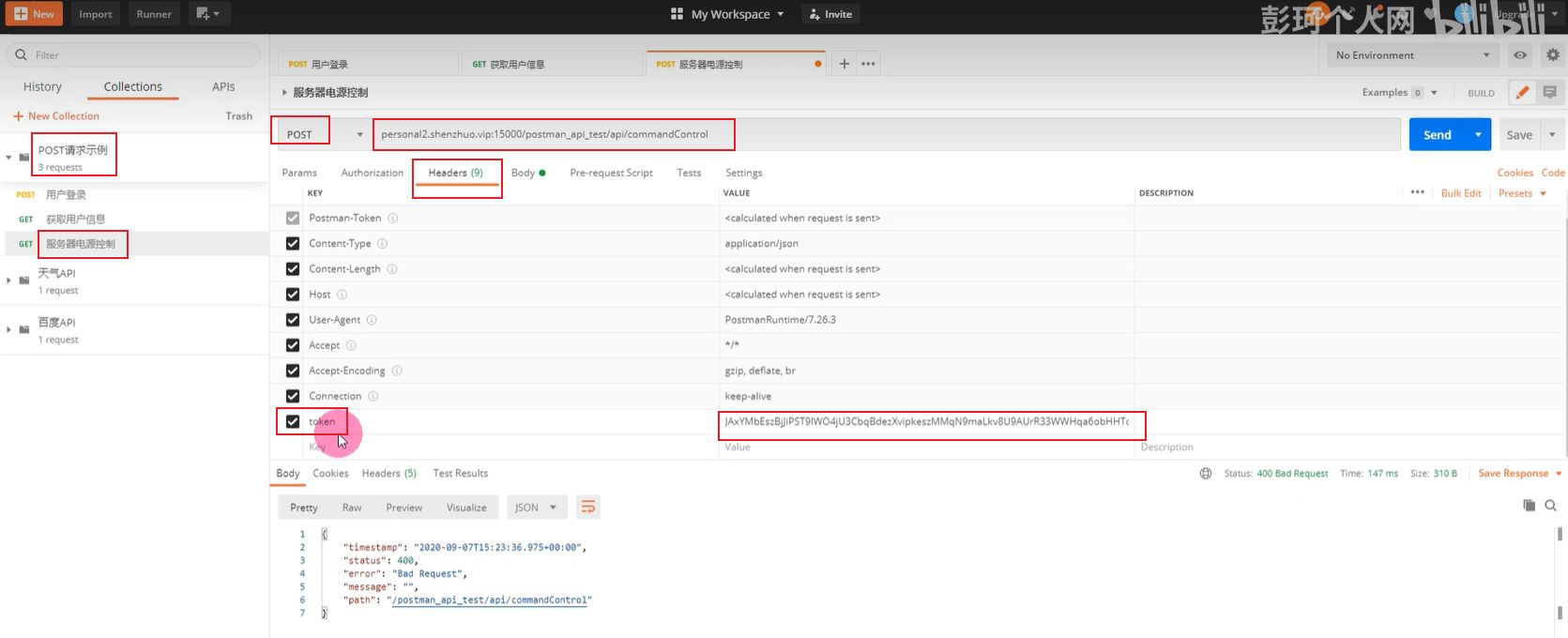Copy response using the copy icon
The image size is (1568, 638).
1529,506
